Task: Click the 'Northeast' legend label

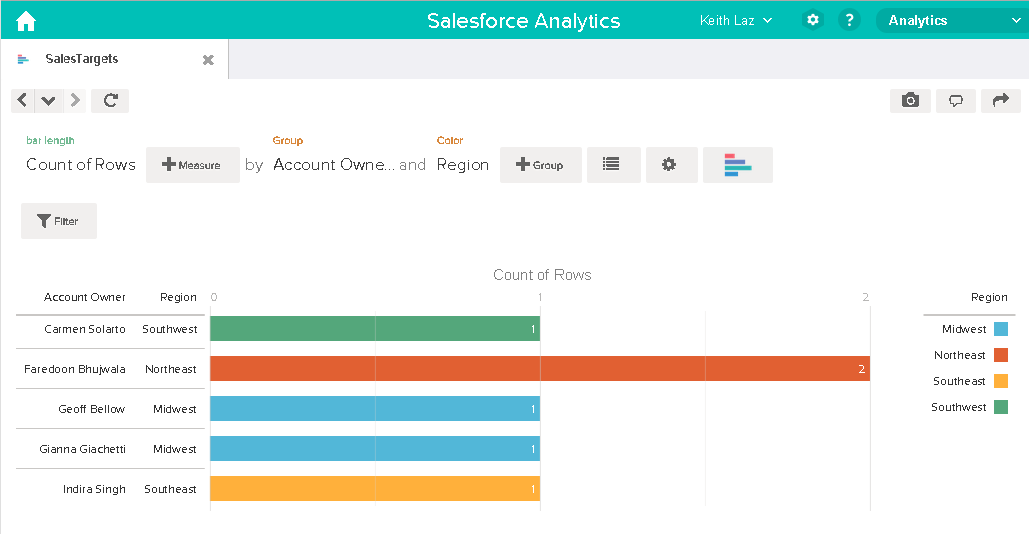Action: click(959, 355)
